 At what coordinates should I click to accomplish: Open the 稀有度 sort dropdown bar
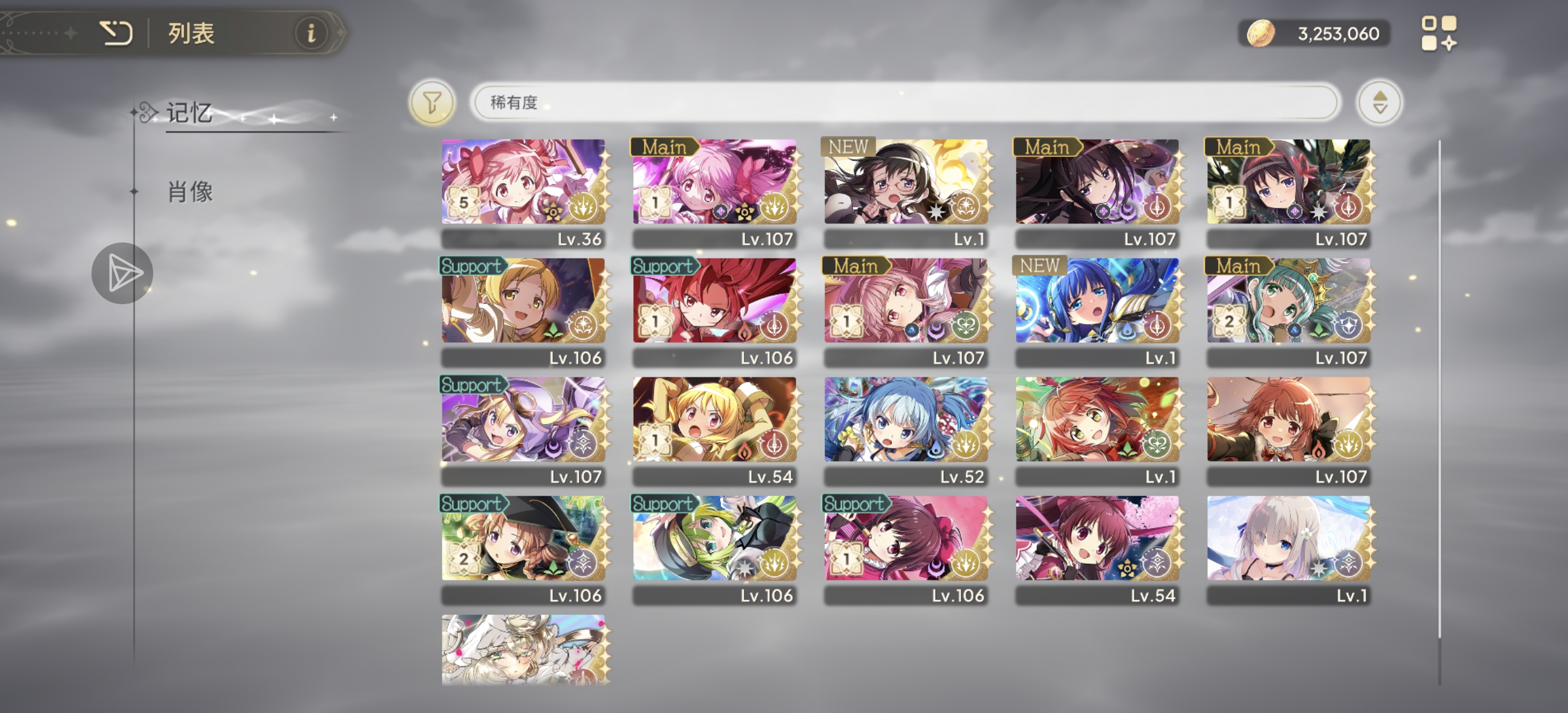(905, 102)
